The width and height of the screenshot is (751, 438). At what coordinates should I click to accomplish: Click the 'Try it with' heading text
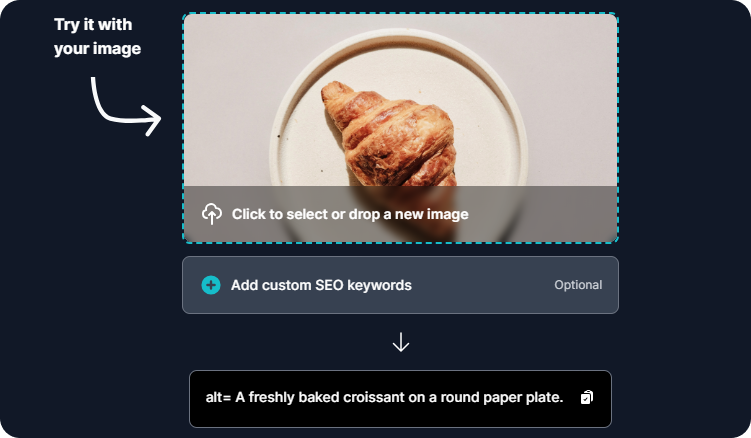click(93, 24)
